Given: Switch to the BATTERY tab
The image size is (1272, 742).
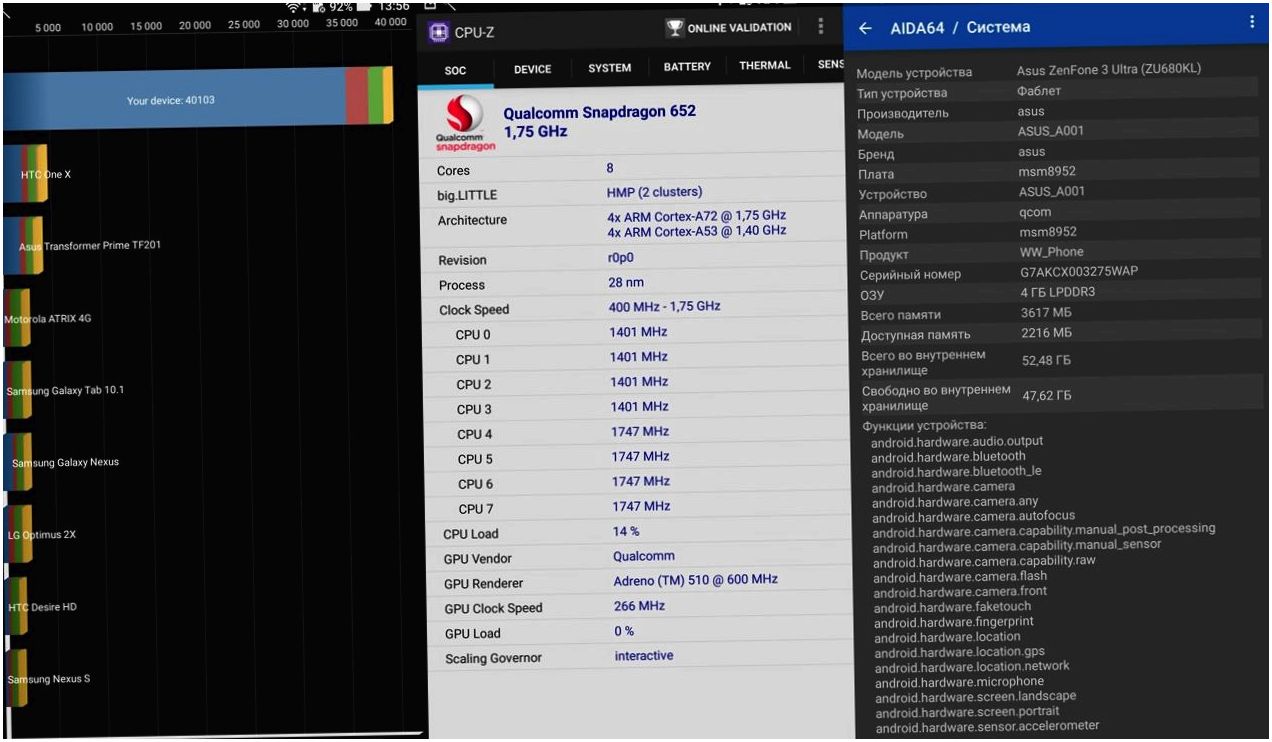Looking at the screenshot, I should pyautogui.click(x=687, y=67).
